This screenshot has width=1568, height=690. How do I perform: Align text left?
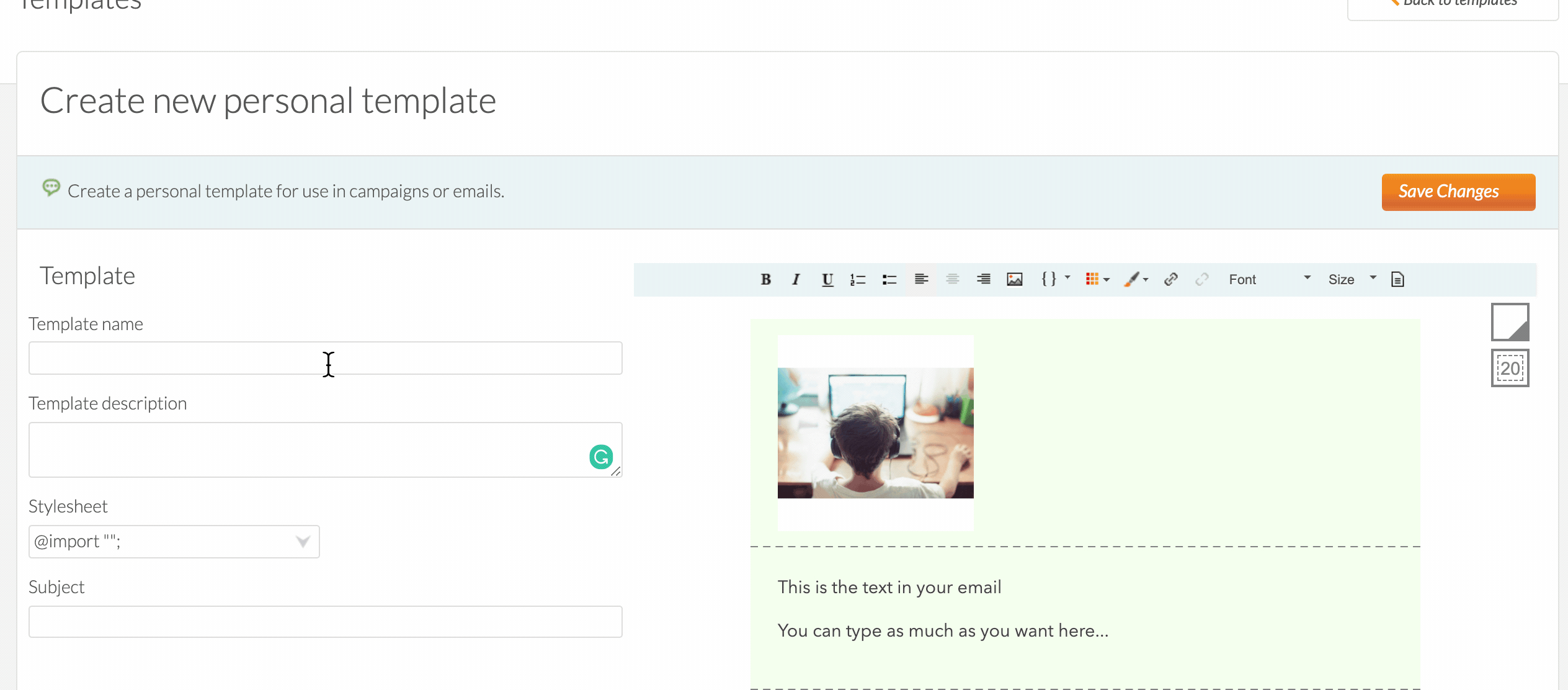tap(921, 279)
